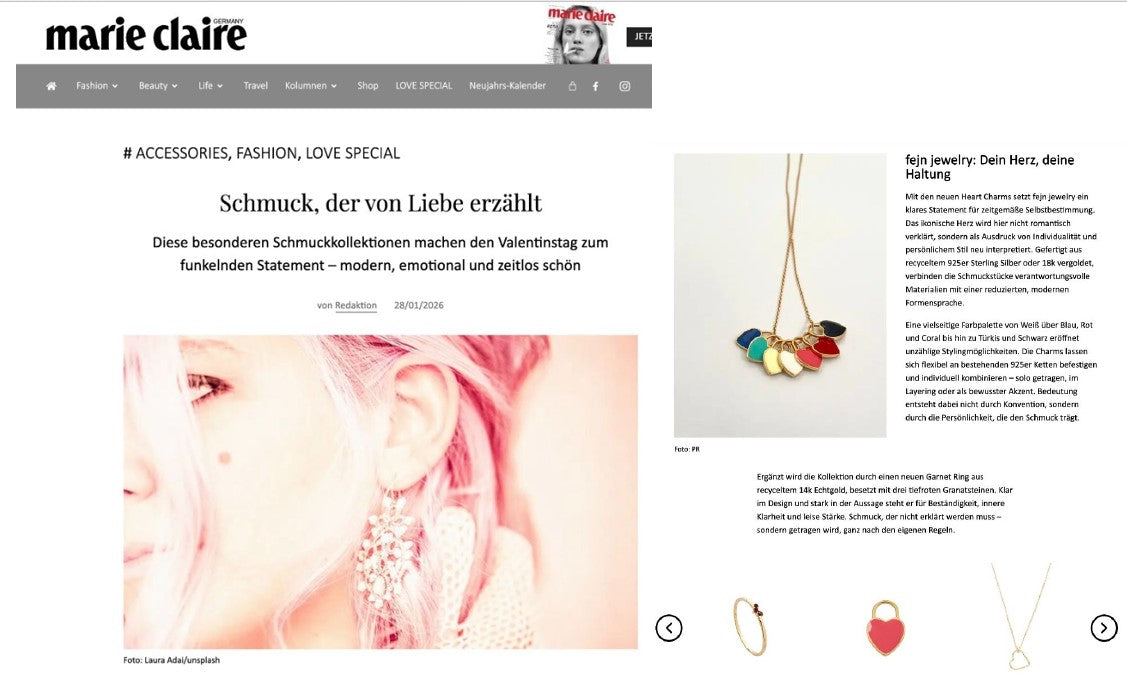
Task: Open the Neujahrs-Kalender menu item
Action: point(507,86)
